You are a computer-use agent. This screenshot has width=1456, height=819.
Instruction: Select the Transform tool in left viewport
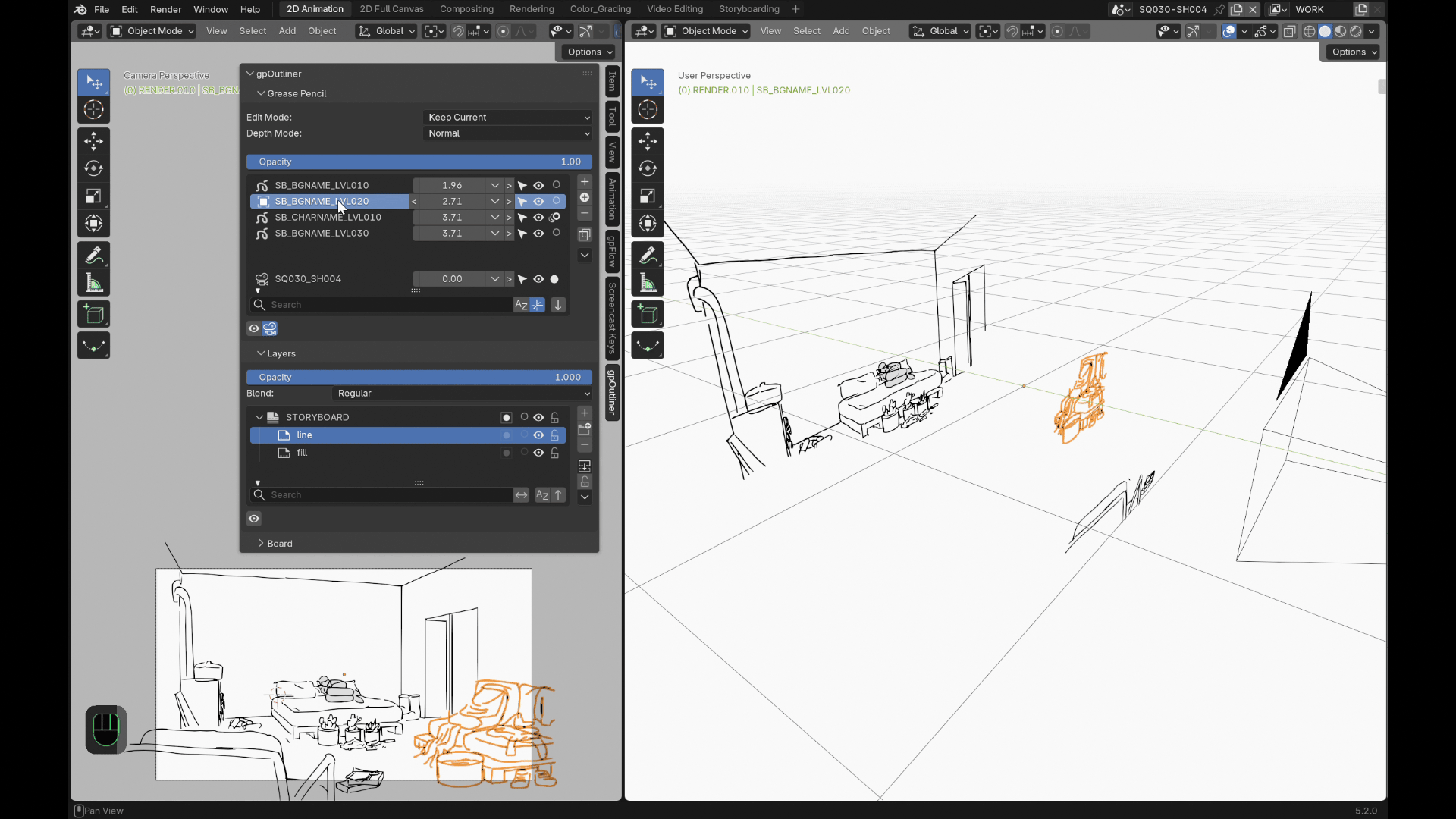[x=93, y=224]
